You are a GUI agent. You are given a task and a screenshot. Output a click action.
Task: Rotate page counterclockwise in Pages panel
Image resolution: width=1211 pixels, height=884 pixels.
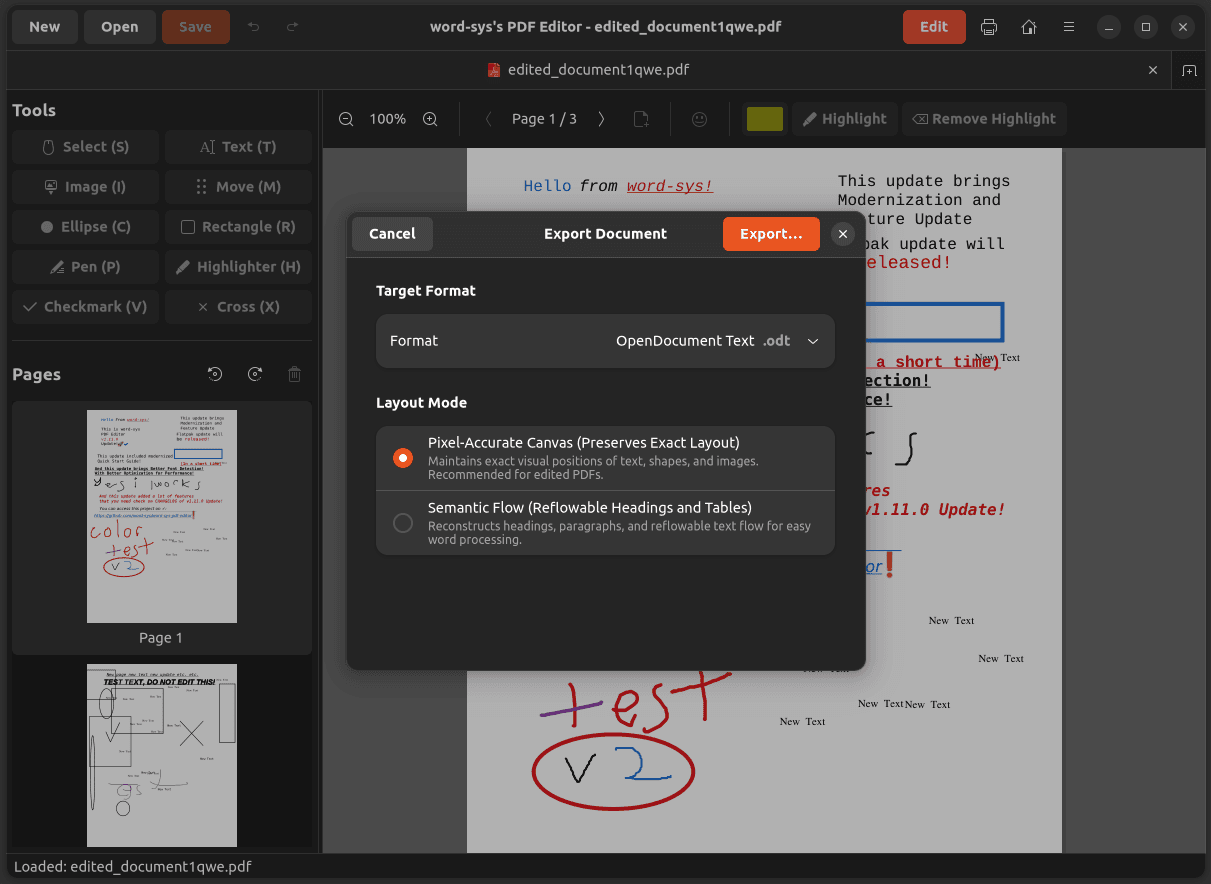click(x=215, y=374)
